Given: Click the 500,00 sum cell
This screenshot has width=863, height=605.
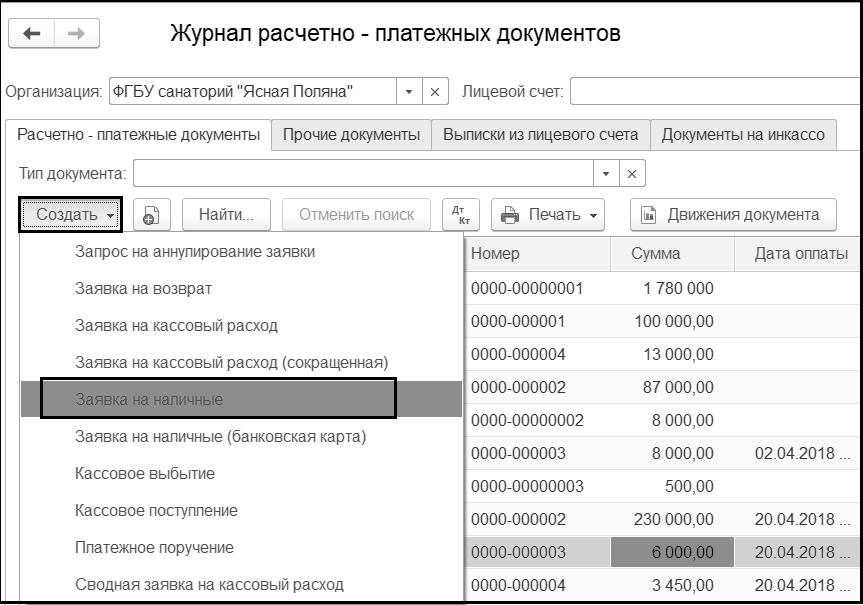Looking at the screenshot, I should tap(672, 487).
